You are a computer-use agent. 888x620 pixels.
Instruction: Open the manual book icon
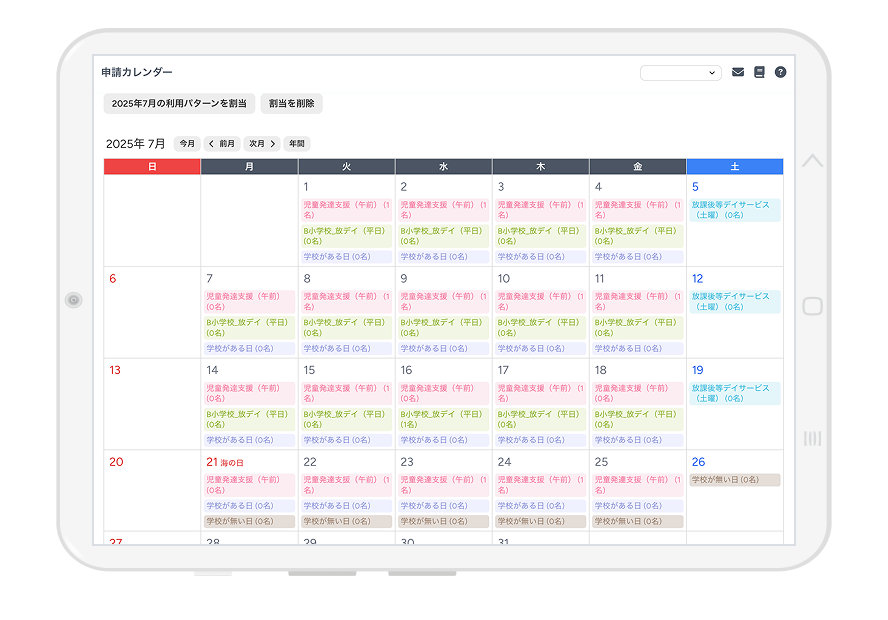[x=759, y=72]
